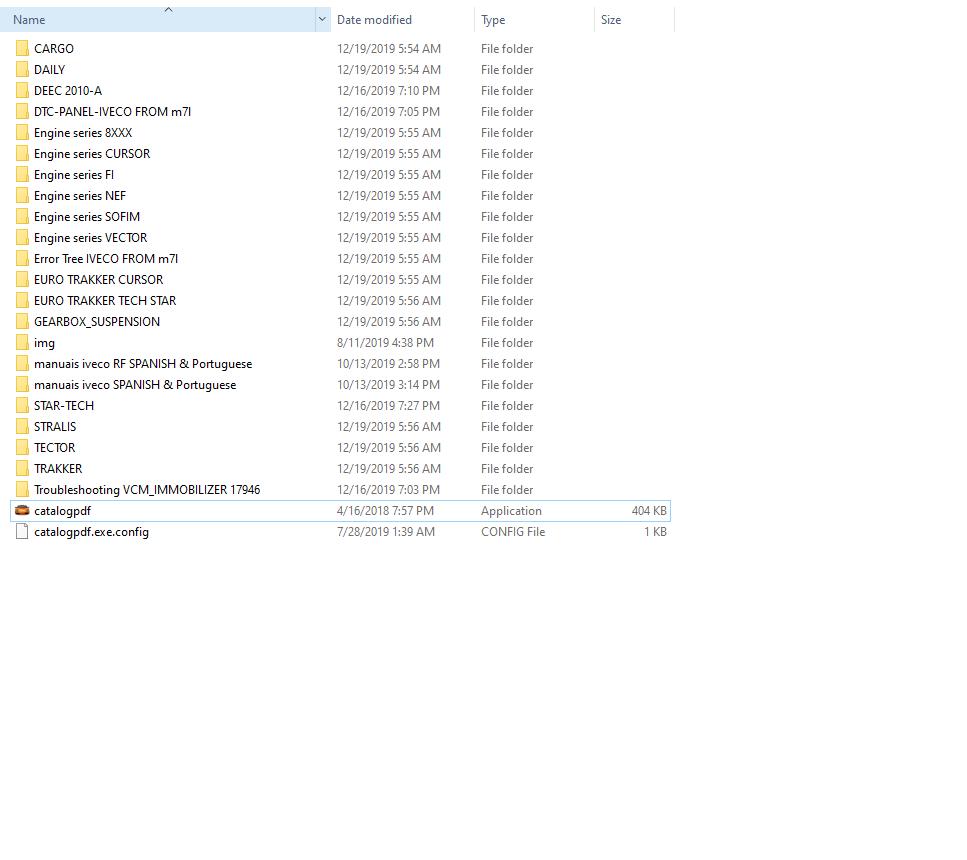Click the STRALIS folder icon
The width and height of the screenshot is (967, 860).
point(22,426)
